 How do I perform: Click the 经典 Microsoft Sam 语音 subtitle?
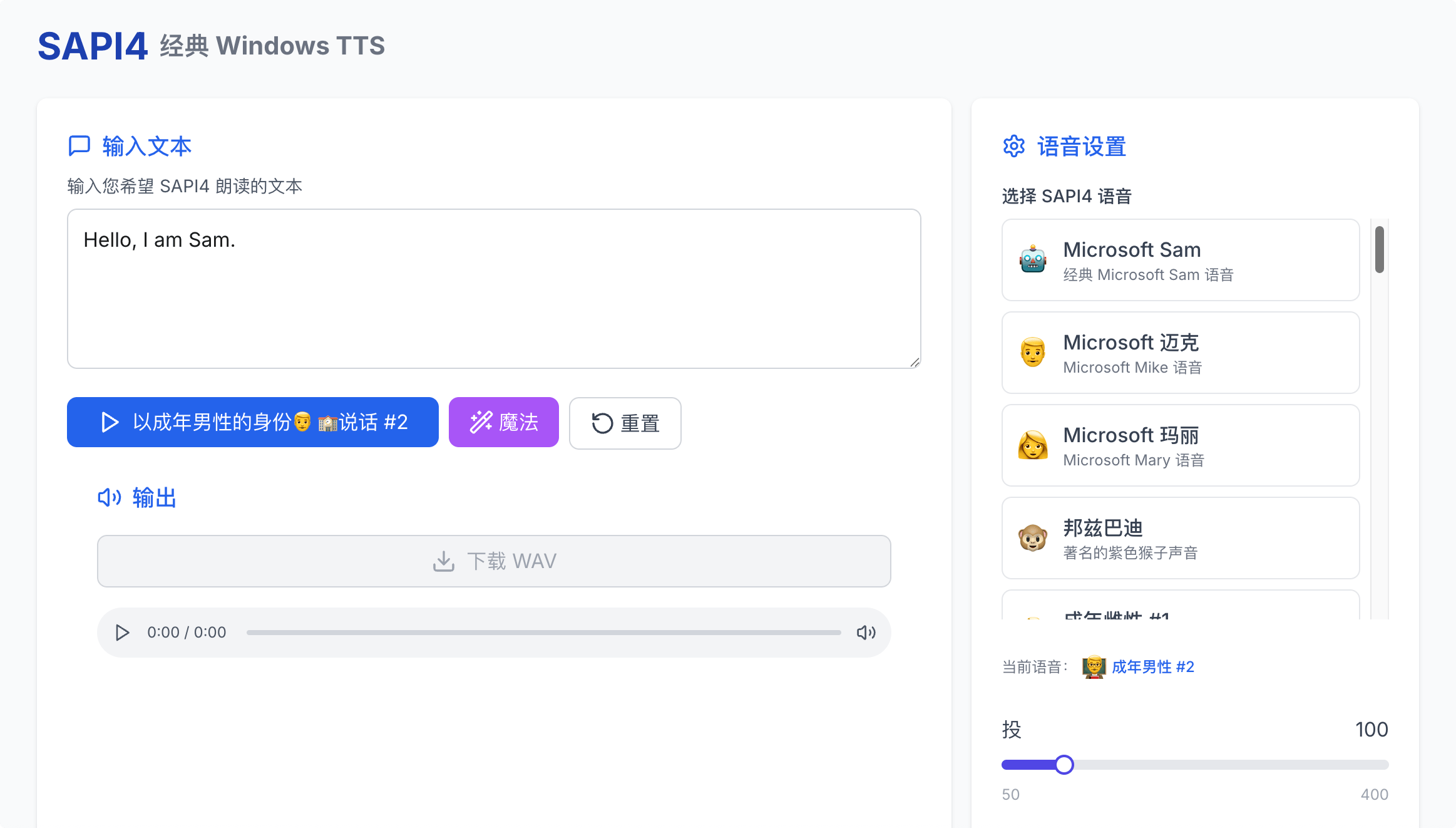(x=1148, y=275)
